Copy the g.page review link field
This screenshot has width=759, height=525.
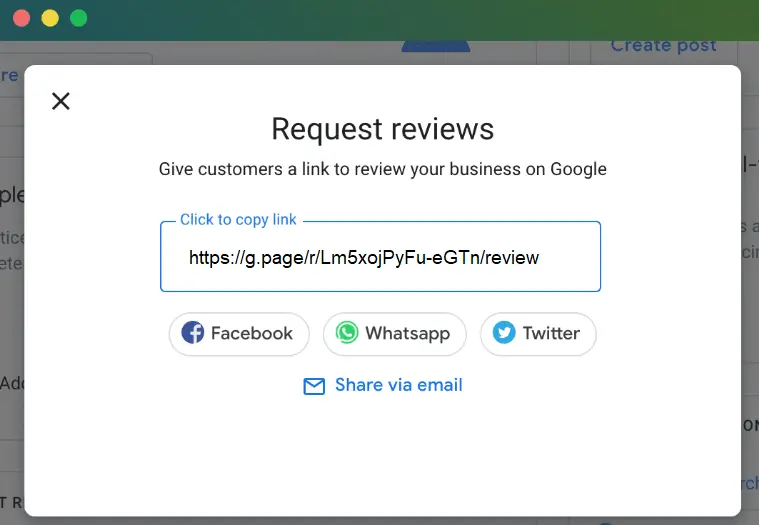tap(380, 256)
